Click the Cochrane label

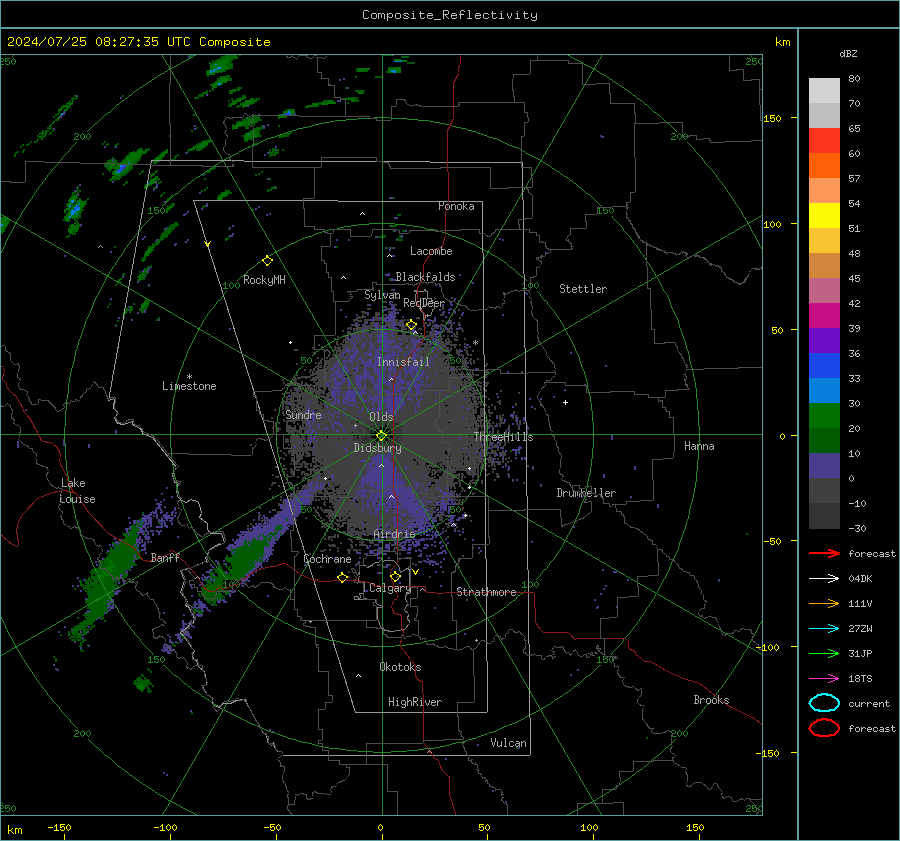click(x=327, y=559)
